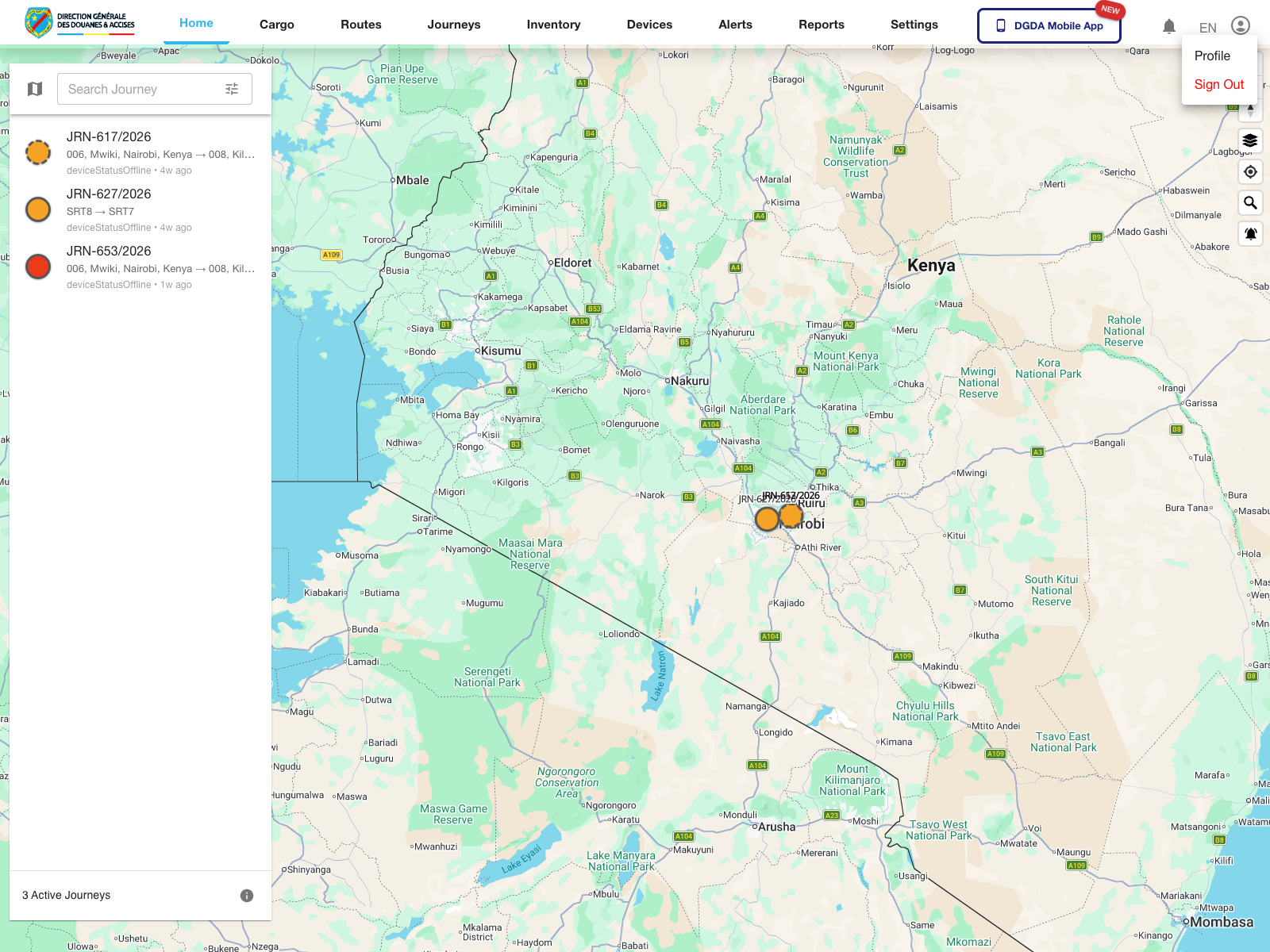Open the DGDA Mobile App link

pyautogui.click(x=1049, y=25)
